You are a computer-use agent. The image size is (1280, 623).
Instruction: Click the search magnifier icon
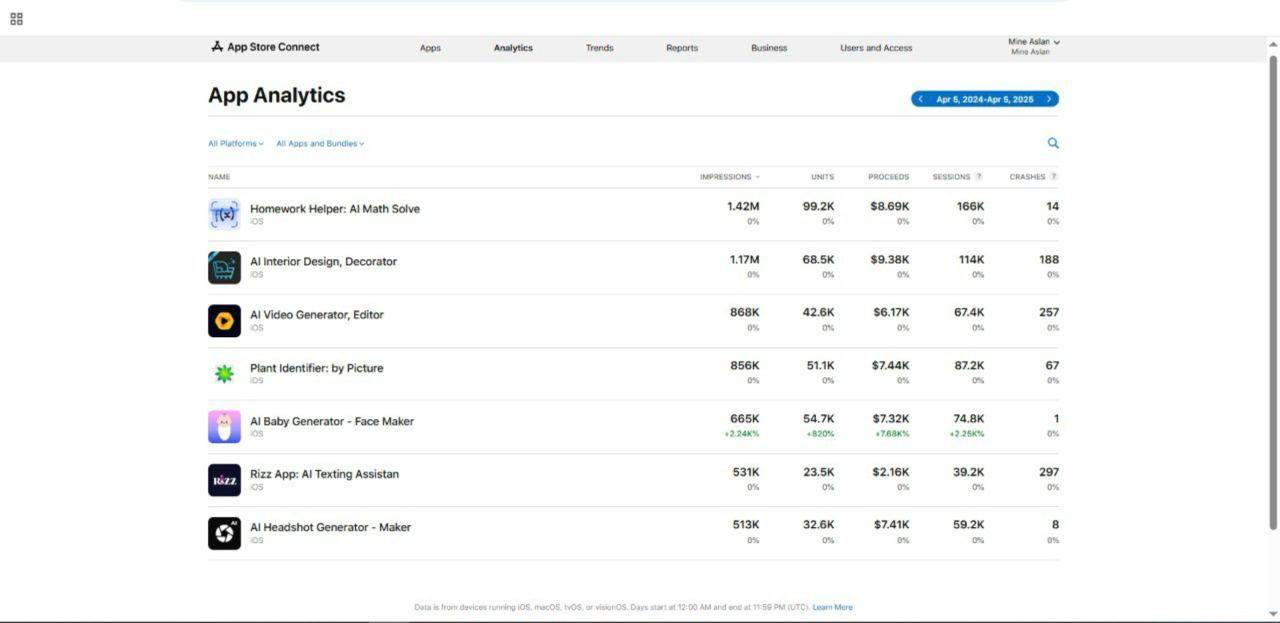tap(1052, 143)
